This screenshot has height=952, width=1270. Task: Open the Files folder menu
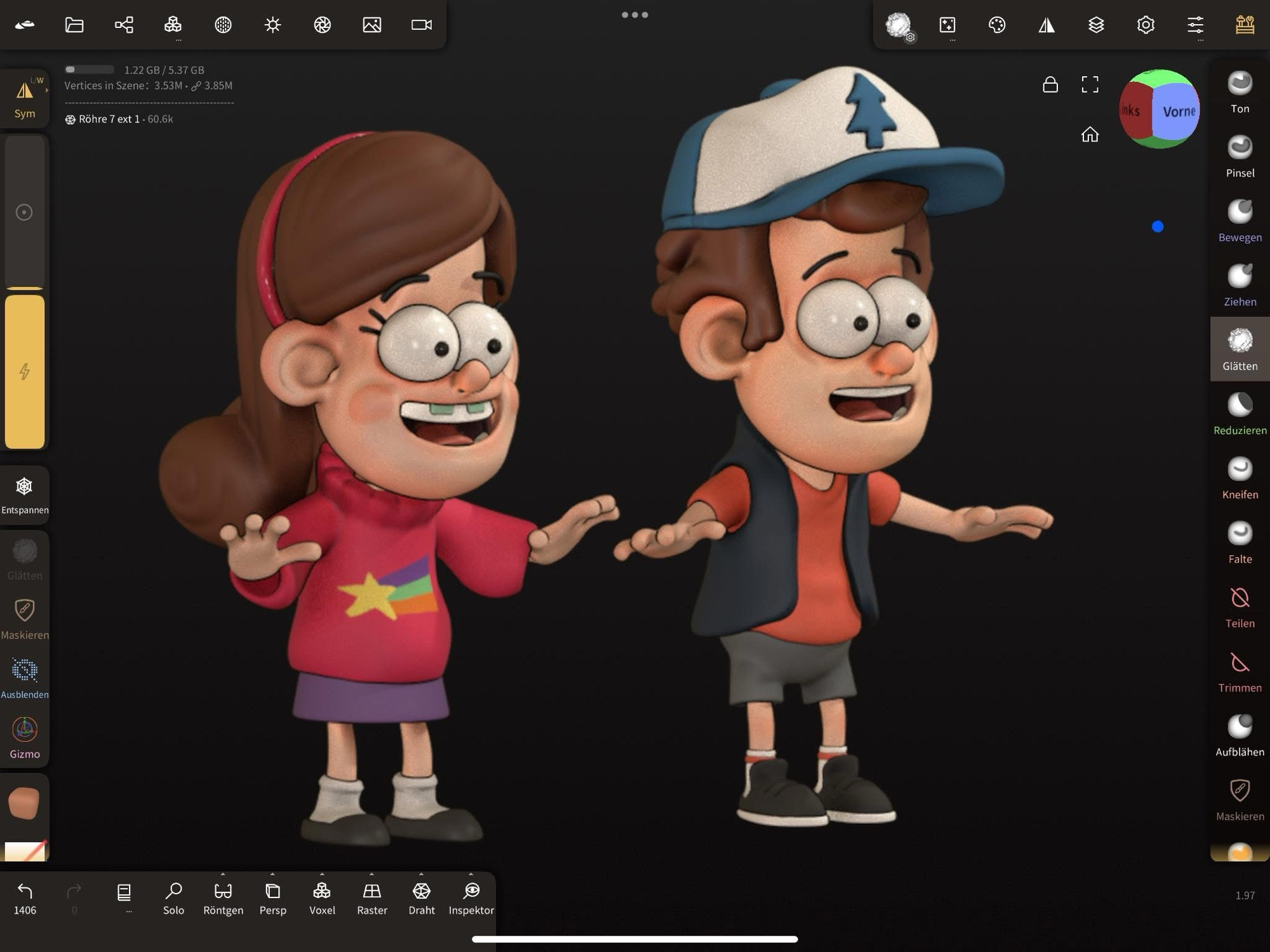click(x=74, y=25)
